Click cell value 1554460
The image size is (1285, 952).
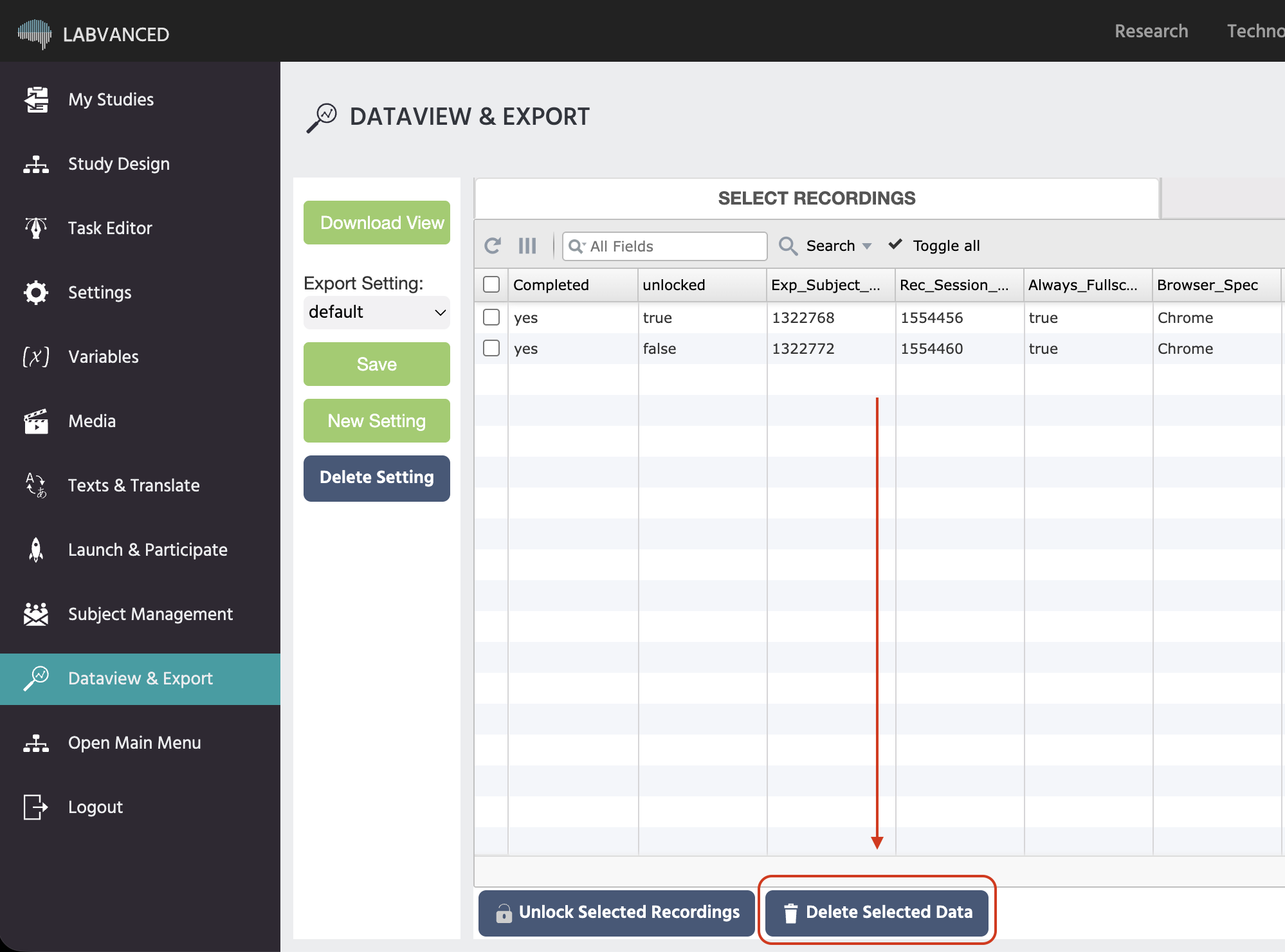coord(932,349)
